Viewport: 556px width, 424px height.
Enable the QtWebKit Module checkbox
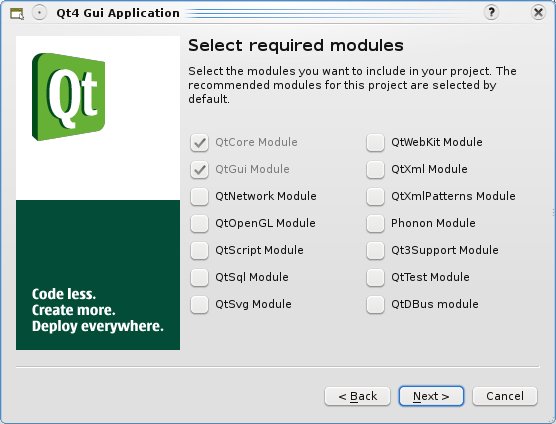[375, 143]
